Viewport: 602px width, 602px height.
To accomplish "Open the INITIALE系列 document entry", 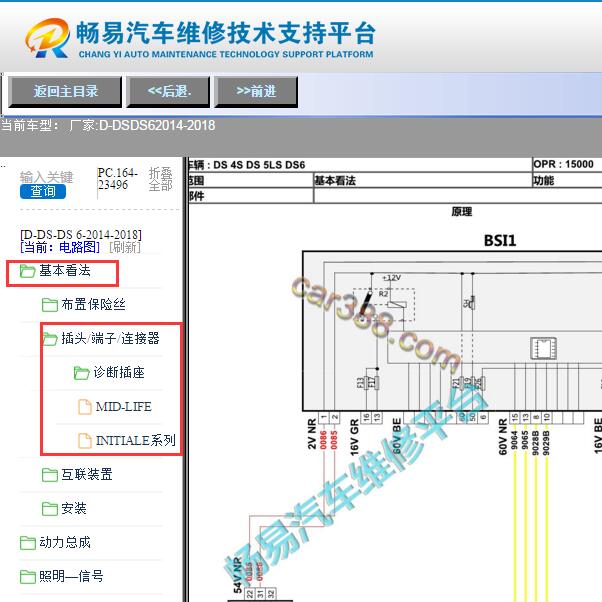I will [x=136, y=440].
